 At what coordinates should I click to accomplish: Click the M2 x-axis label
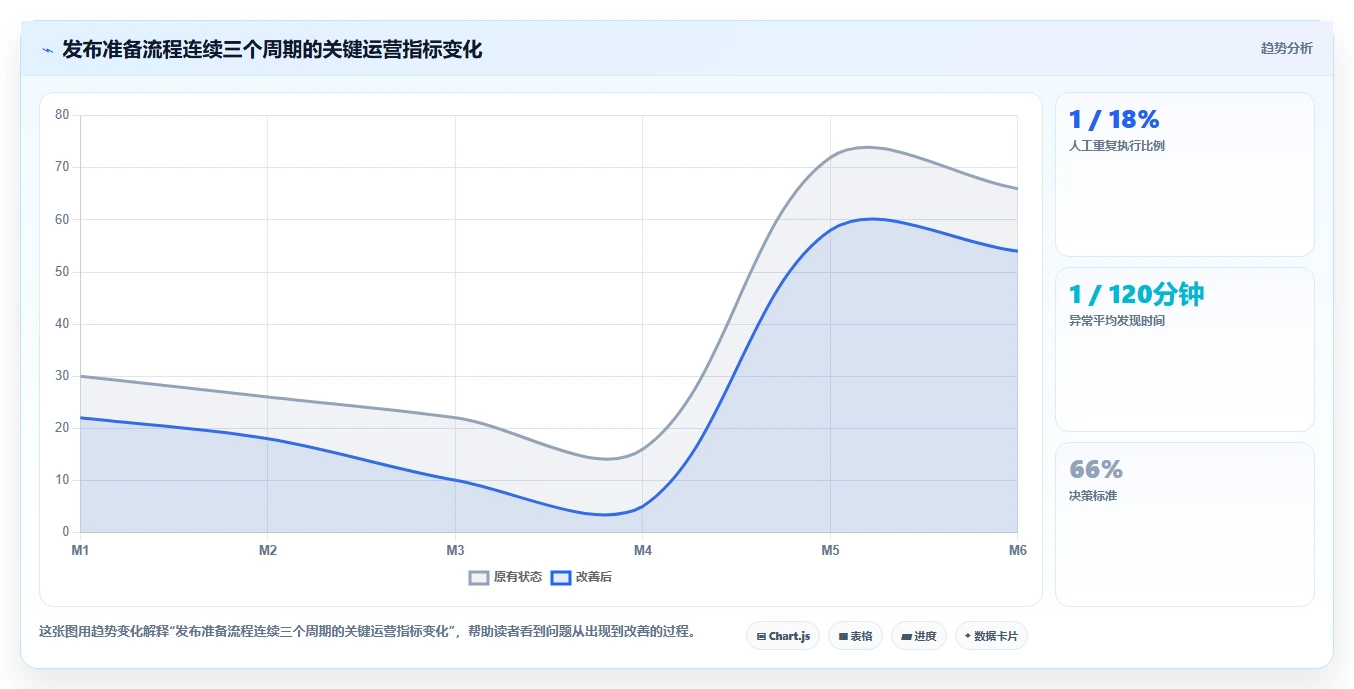pyautogui.click(x=268, y=550)
